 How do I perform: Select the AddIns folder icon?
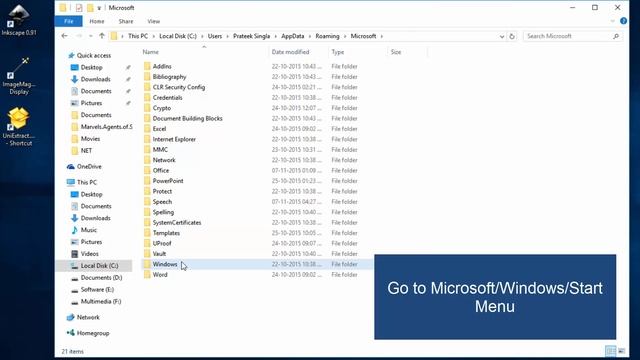[x=147, y=66]
